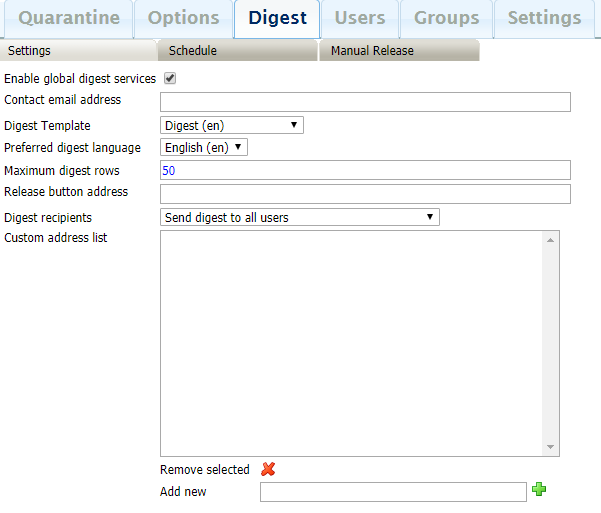Image resolution: width=601 pixels, height=513 pixels.
Task: Click the Release button address field
Action: (x=365, y=193)
